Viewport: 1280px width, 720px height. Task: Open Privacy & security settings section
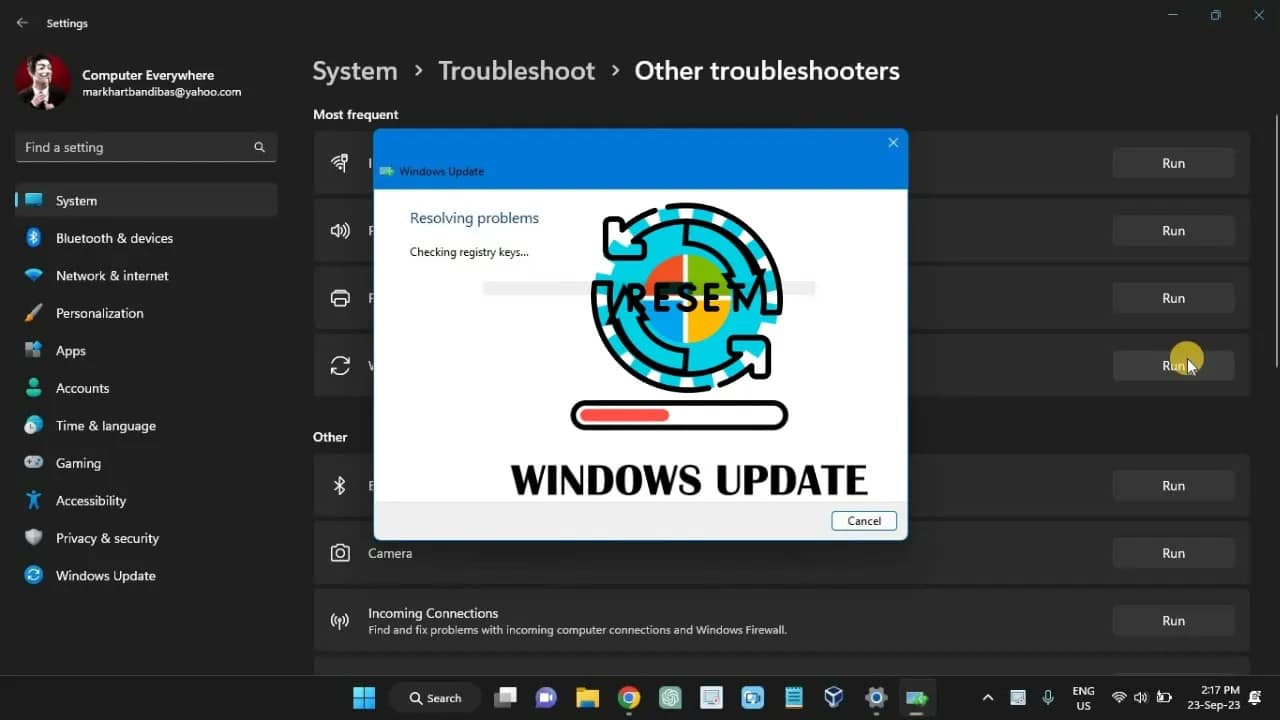(x=108, y=538)
